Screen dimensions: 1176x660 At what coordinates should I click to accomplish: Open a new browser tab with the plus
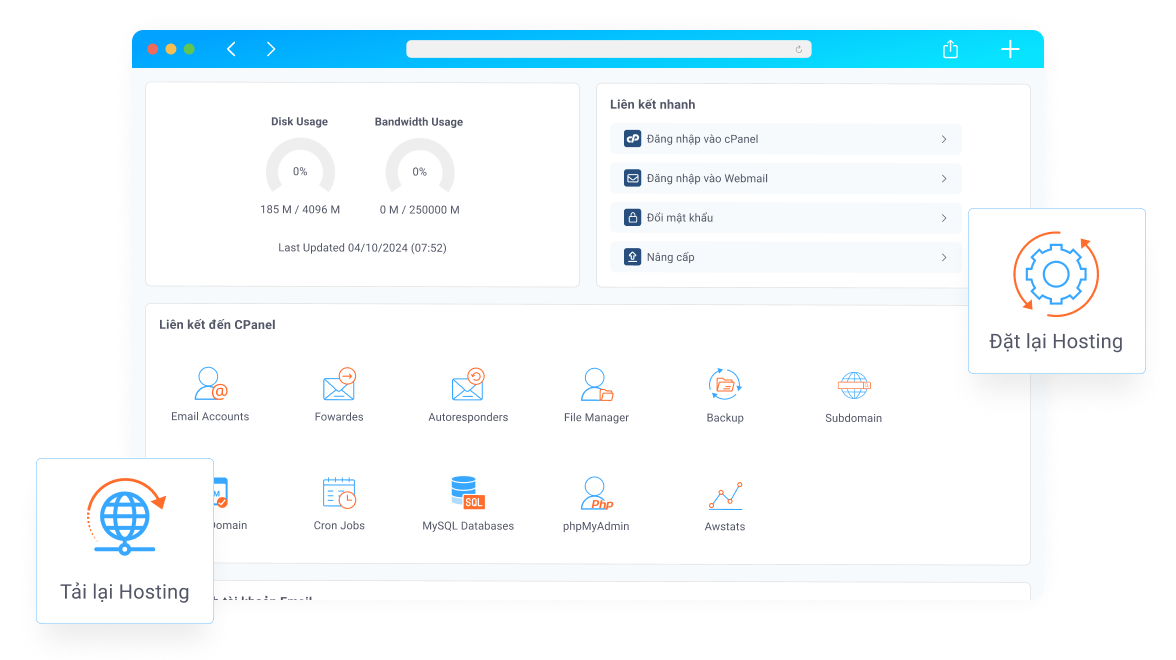coord(1009,48)
